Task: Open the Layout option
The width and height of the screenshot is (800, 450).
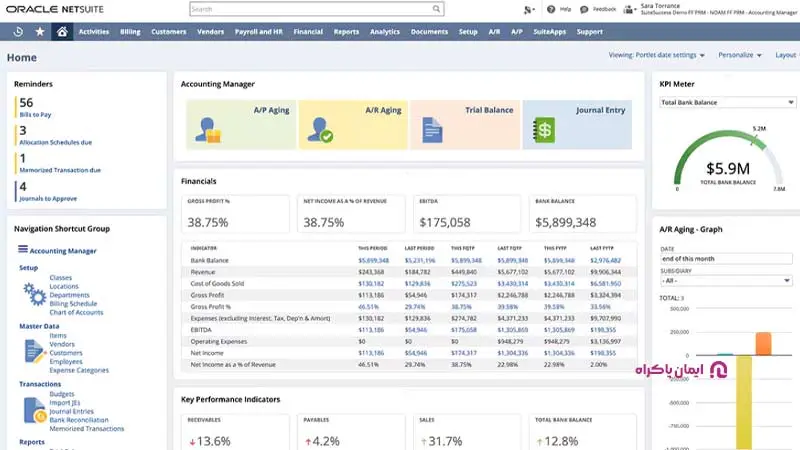Action: click(x=786, y=55)
